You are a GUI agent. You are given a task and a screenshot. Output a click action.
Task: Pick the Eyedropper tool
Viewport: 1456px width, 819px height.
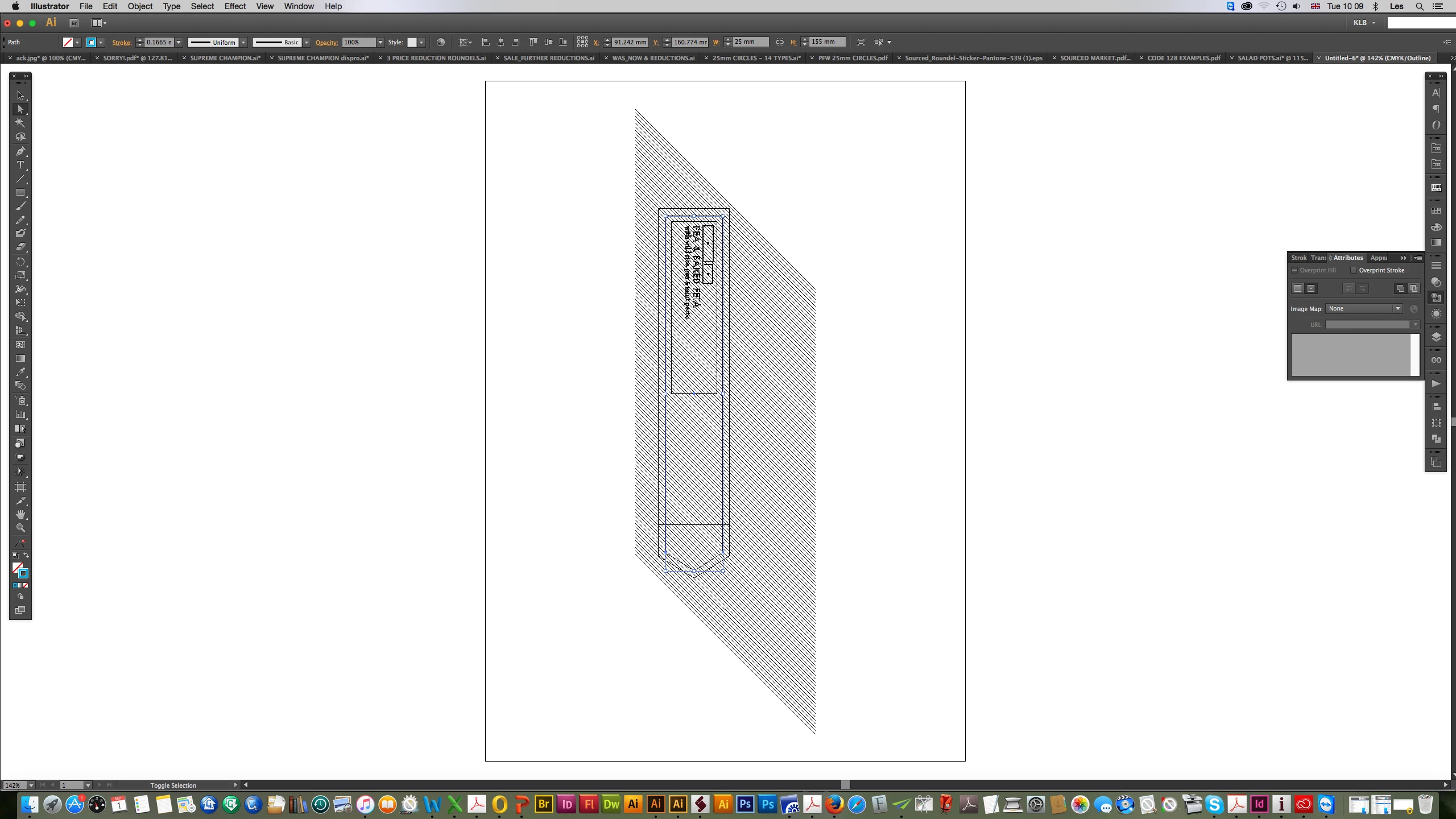coord(20,372)
